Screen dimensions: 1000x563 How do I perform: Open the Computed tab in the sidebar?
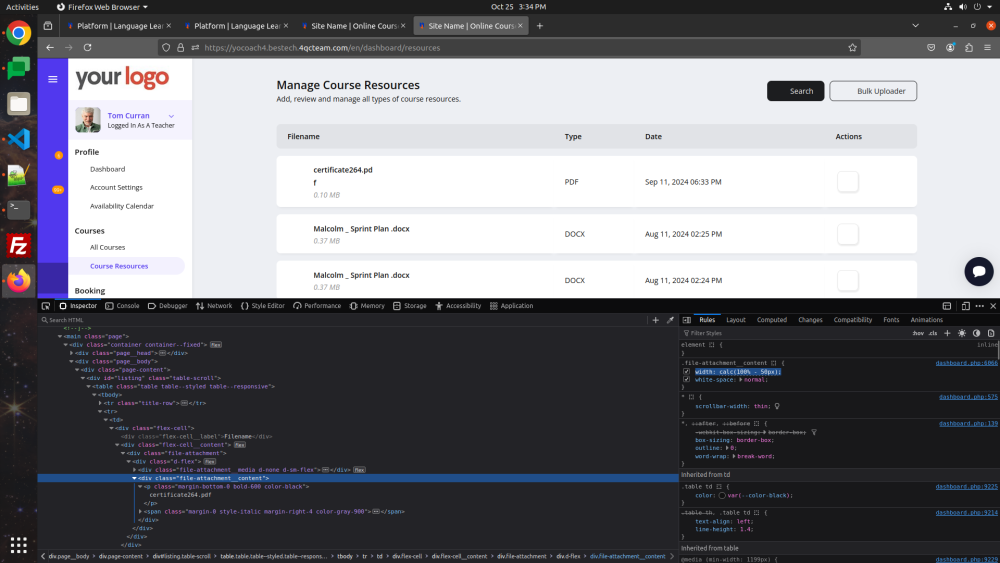coord(772,320)
